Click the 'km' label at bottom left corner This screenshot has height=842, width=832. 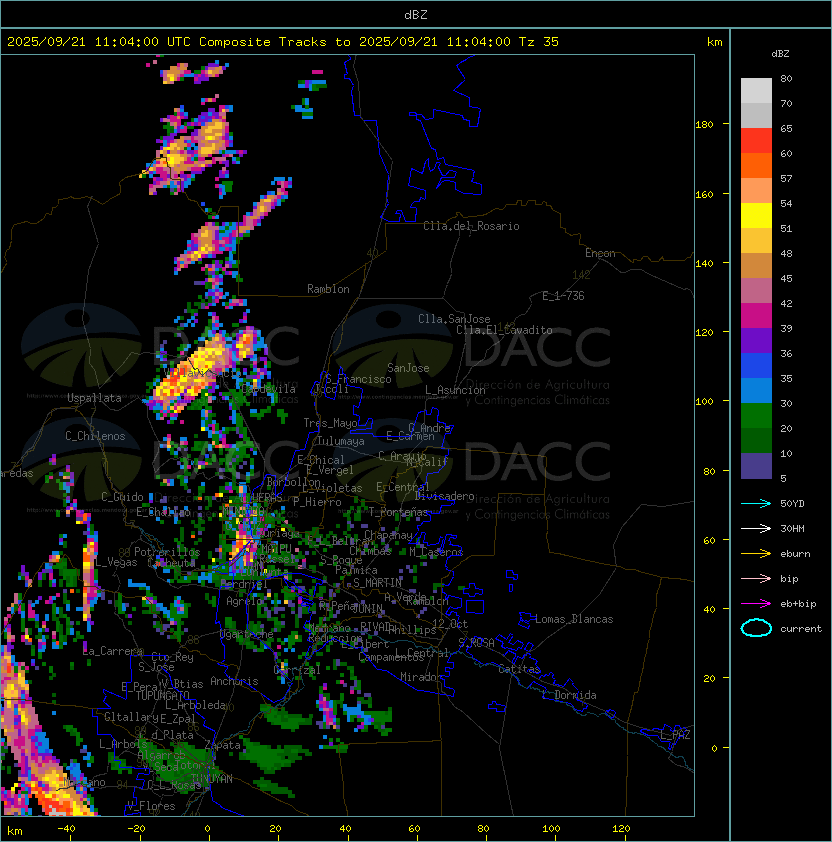click(15, 831)
